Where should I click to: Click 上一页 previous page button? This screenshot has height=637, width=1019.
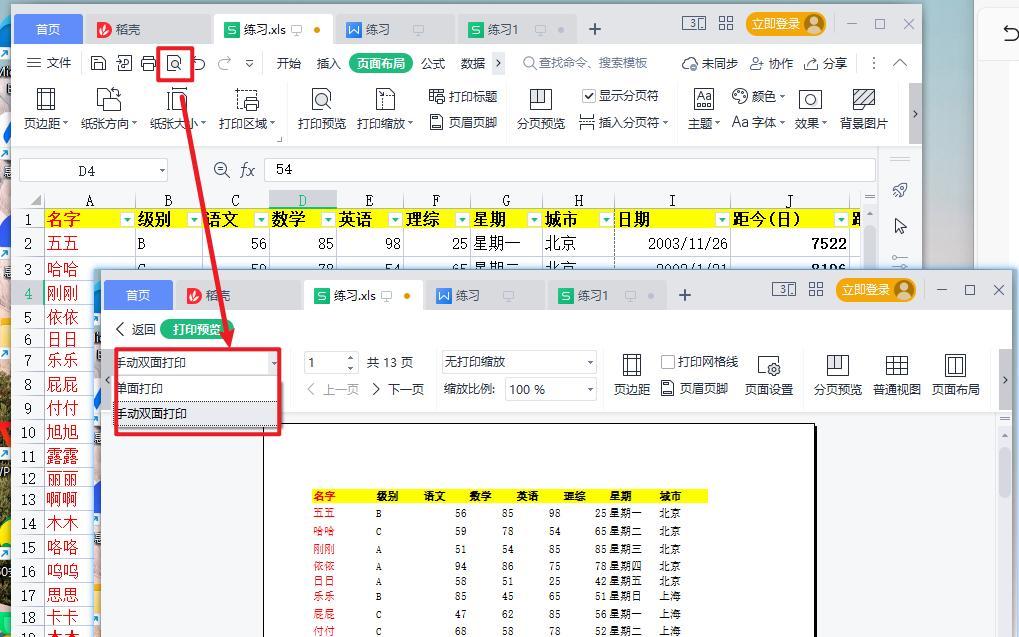click(x=333, y=389)
